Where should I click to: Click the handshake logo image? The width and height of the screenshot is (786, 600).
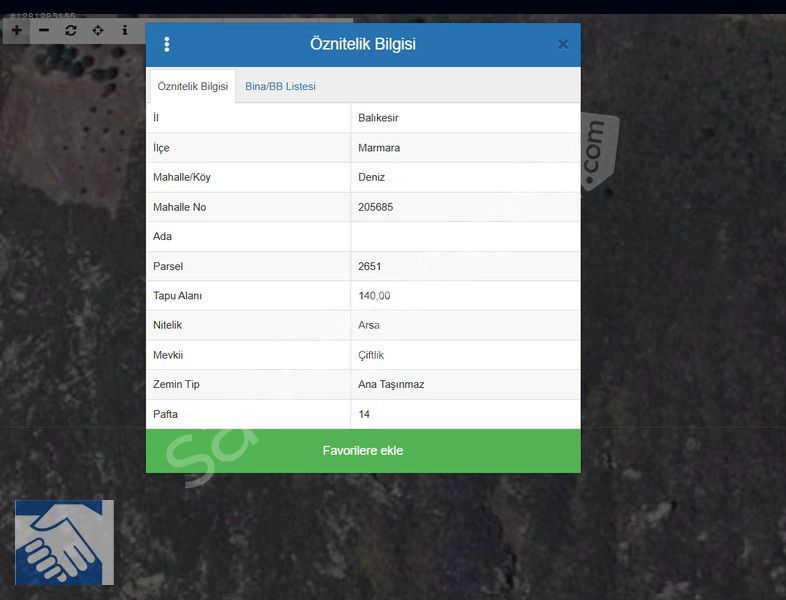(64, 542)
